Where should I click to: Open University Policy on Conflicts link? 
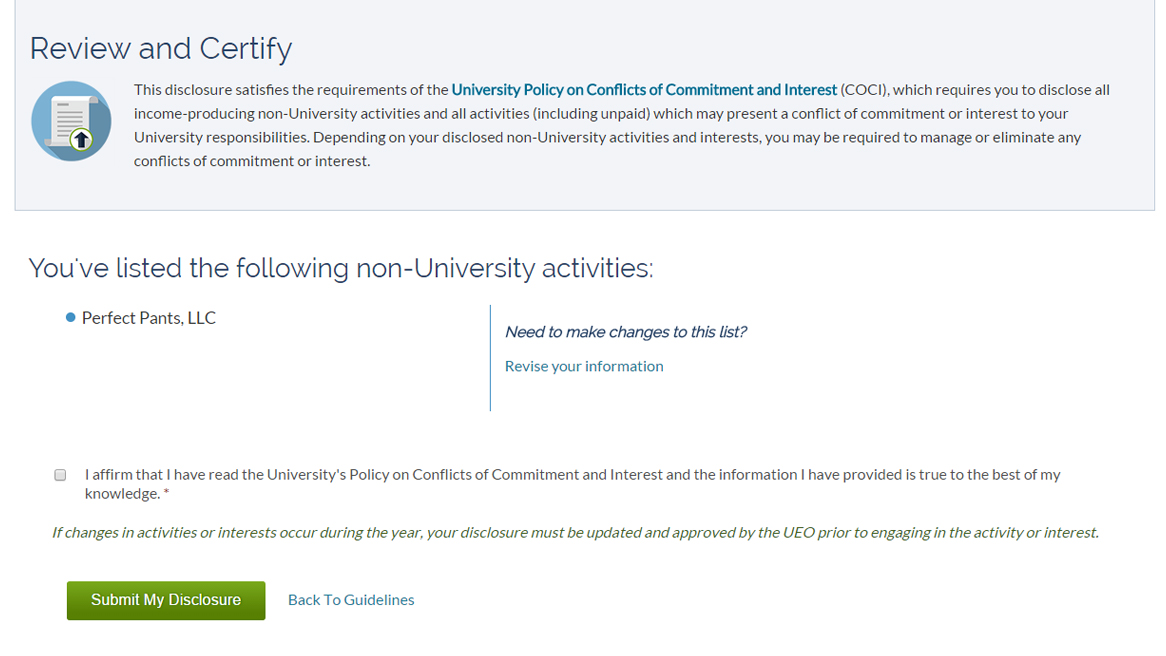pyautogui.click(x=644, y=90)
